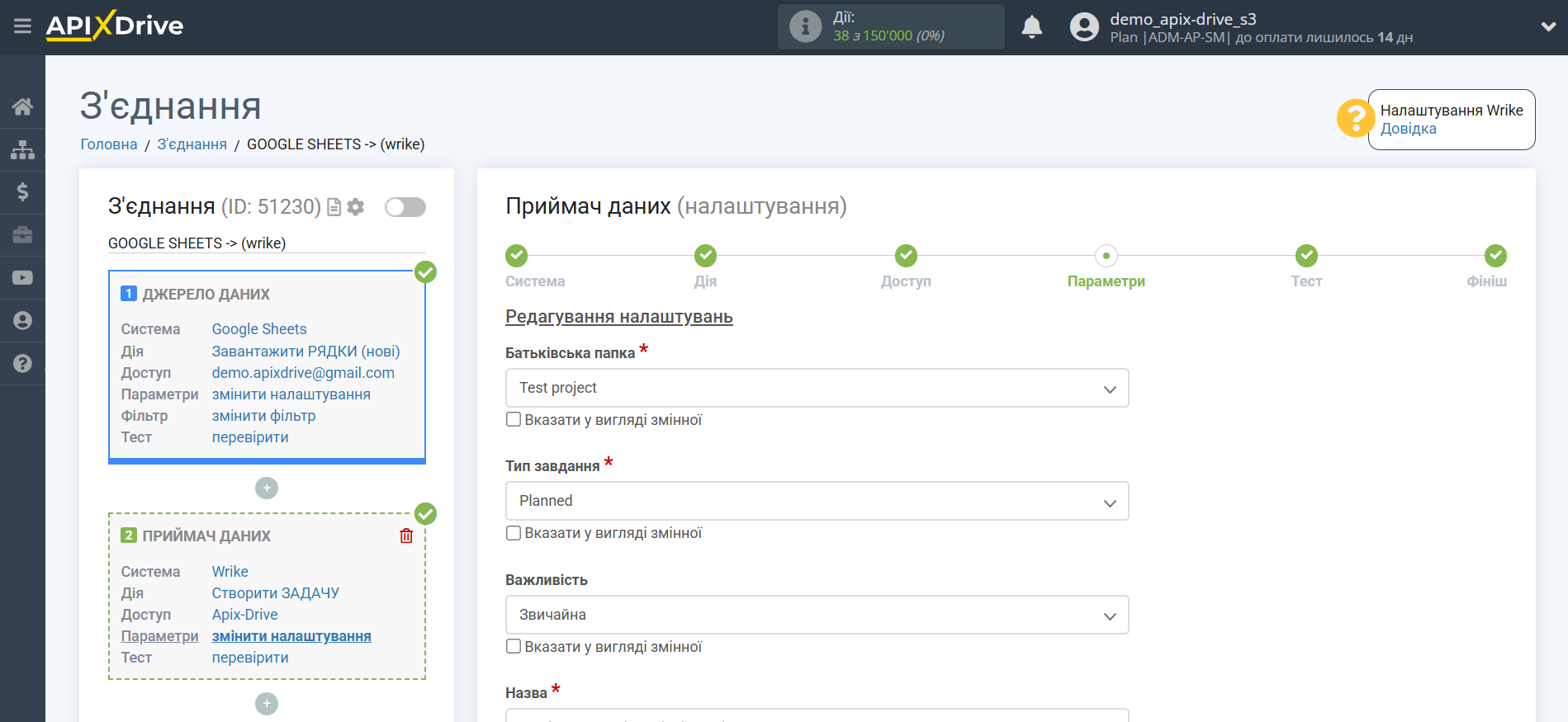Open Важливість dropdown (Звичайна)
This screenshot has height=722, width=1568.
[x=817, y=615]
